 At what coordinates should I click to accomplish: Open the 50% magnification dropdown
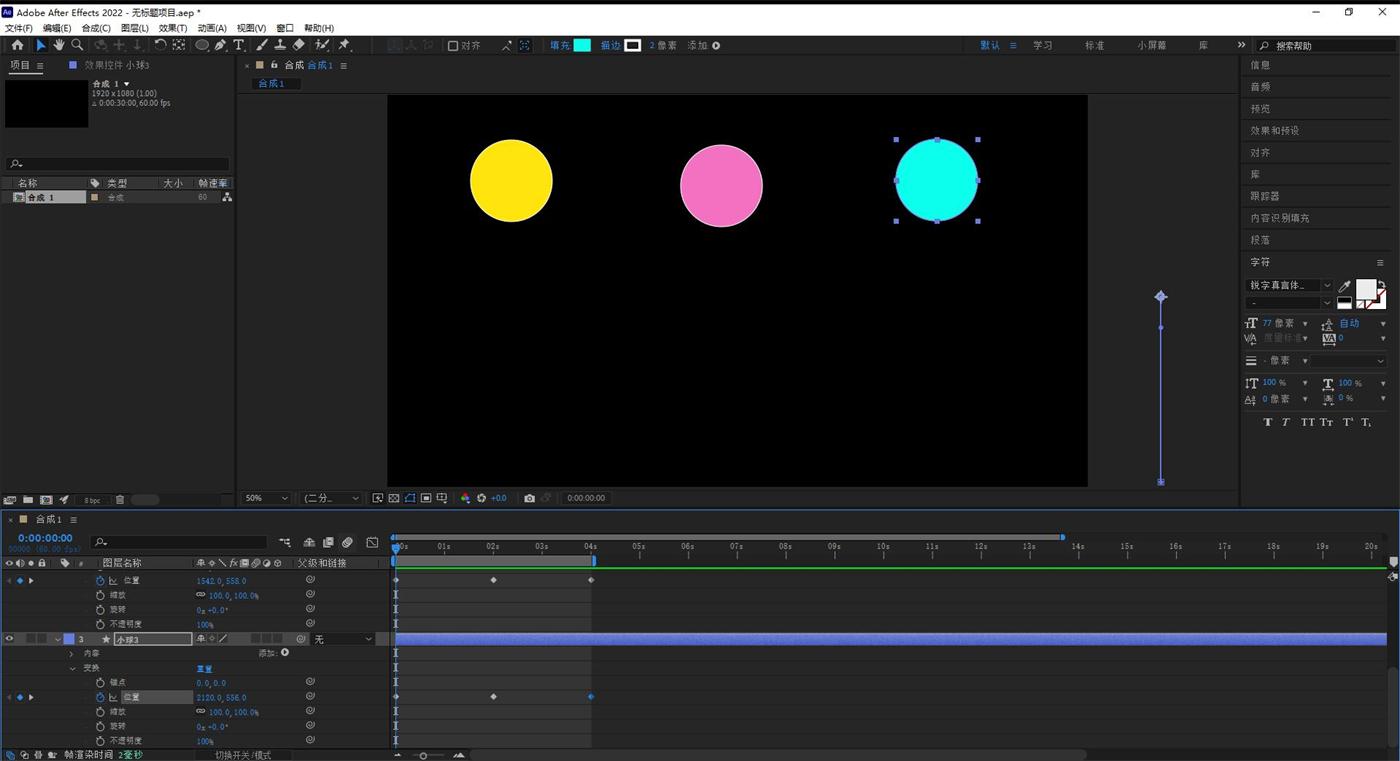click(x=267, y=498)
